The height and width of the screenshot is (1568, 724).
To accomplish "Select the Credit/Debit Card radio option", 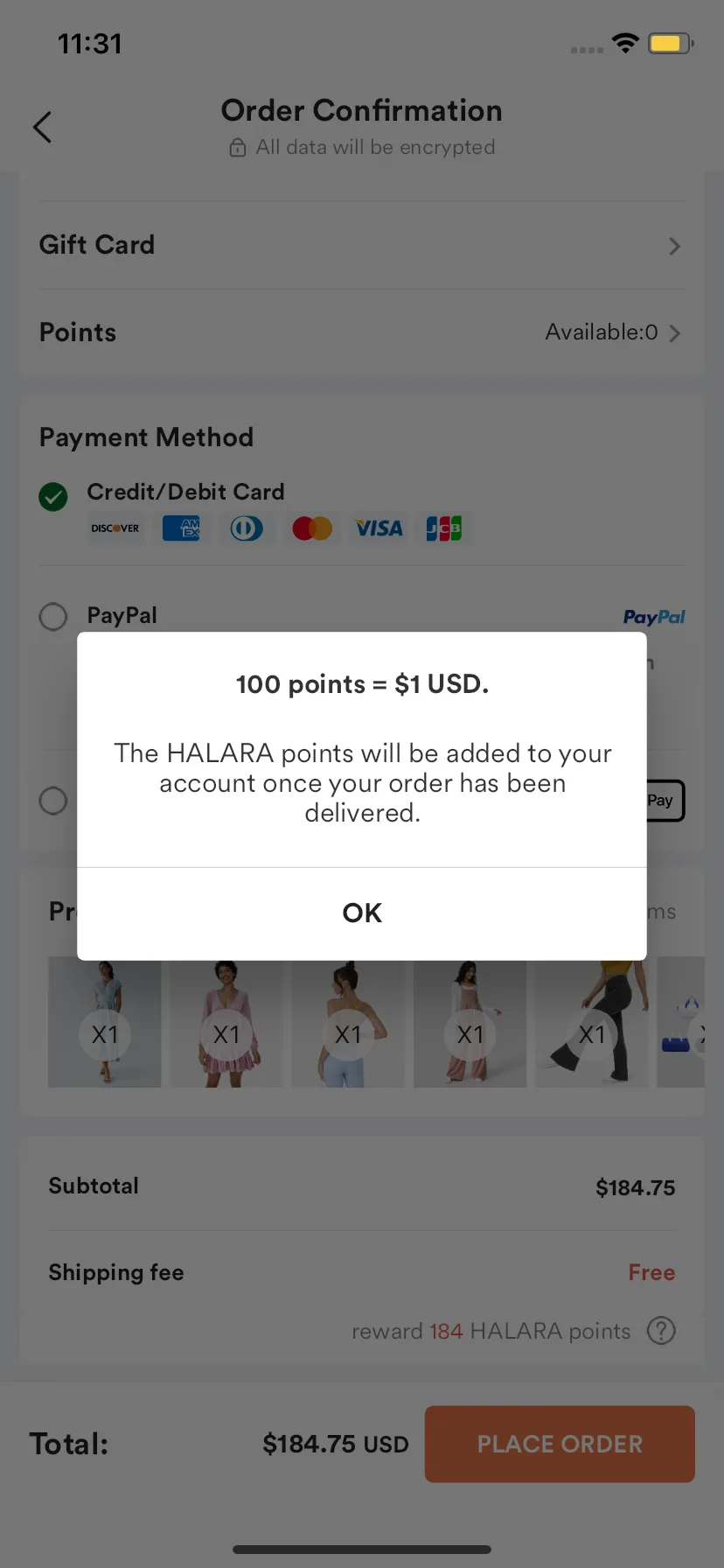I will click(53, 497).
